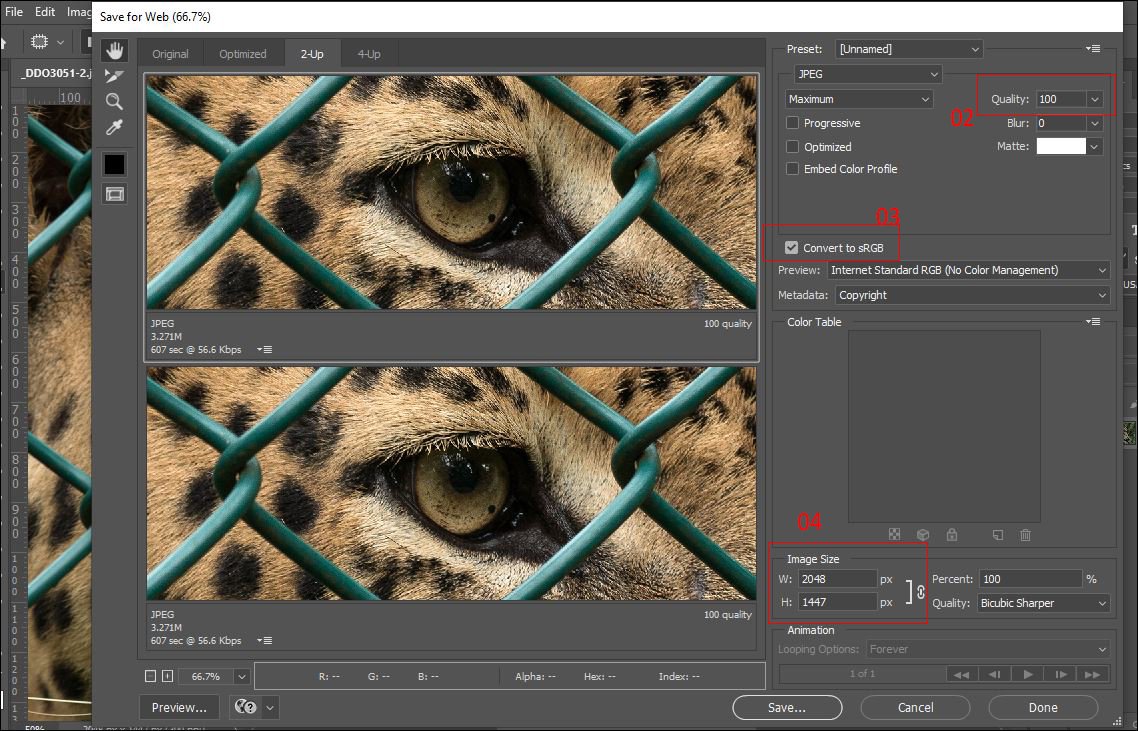This screenshot has height=731, width=1138.
Task: Select the Eyedropper tool
Action: coord(114,127)
